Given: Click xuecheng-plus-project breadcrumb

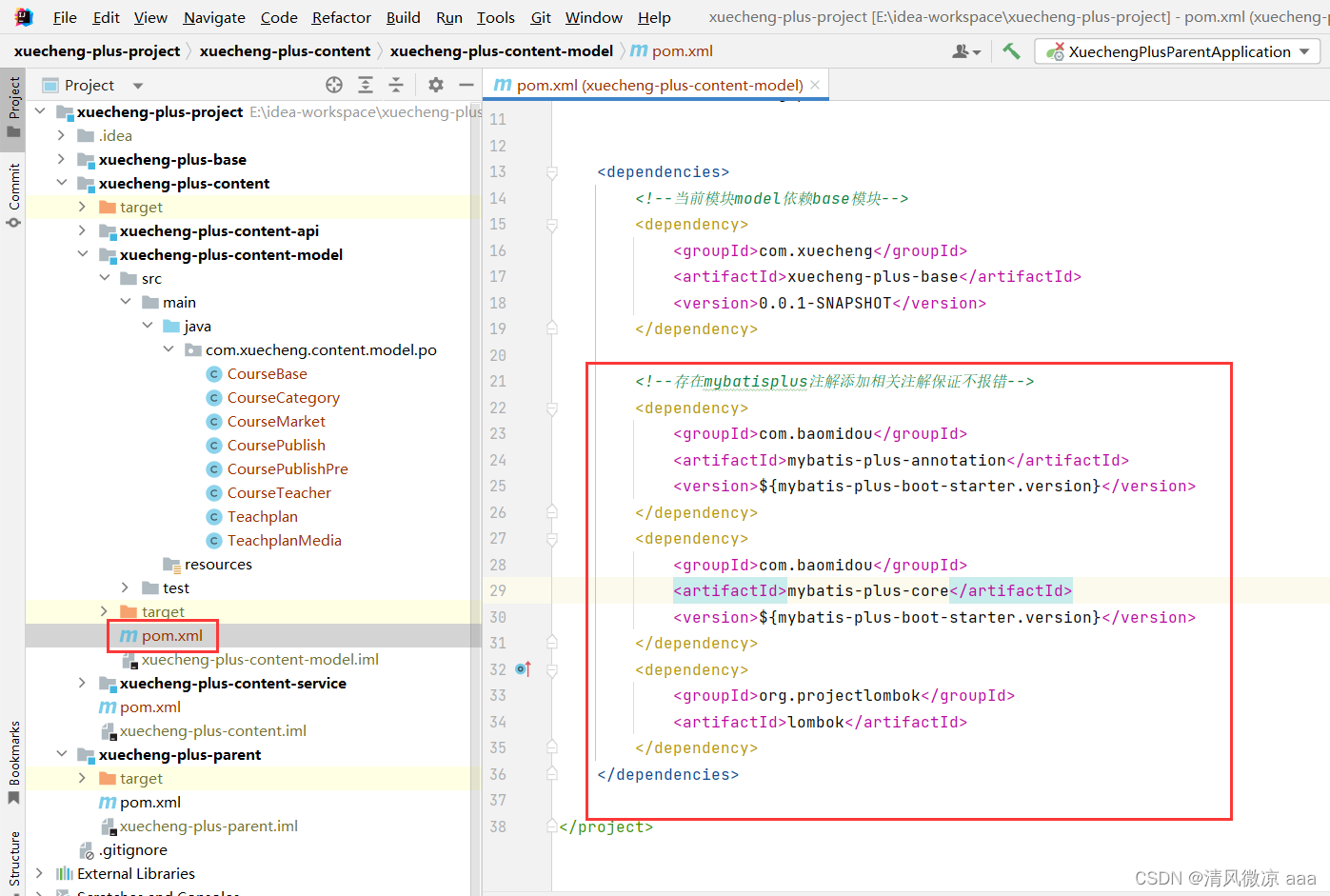Looking at the screenshot, I should point(97,51).
